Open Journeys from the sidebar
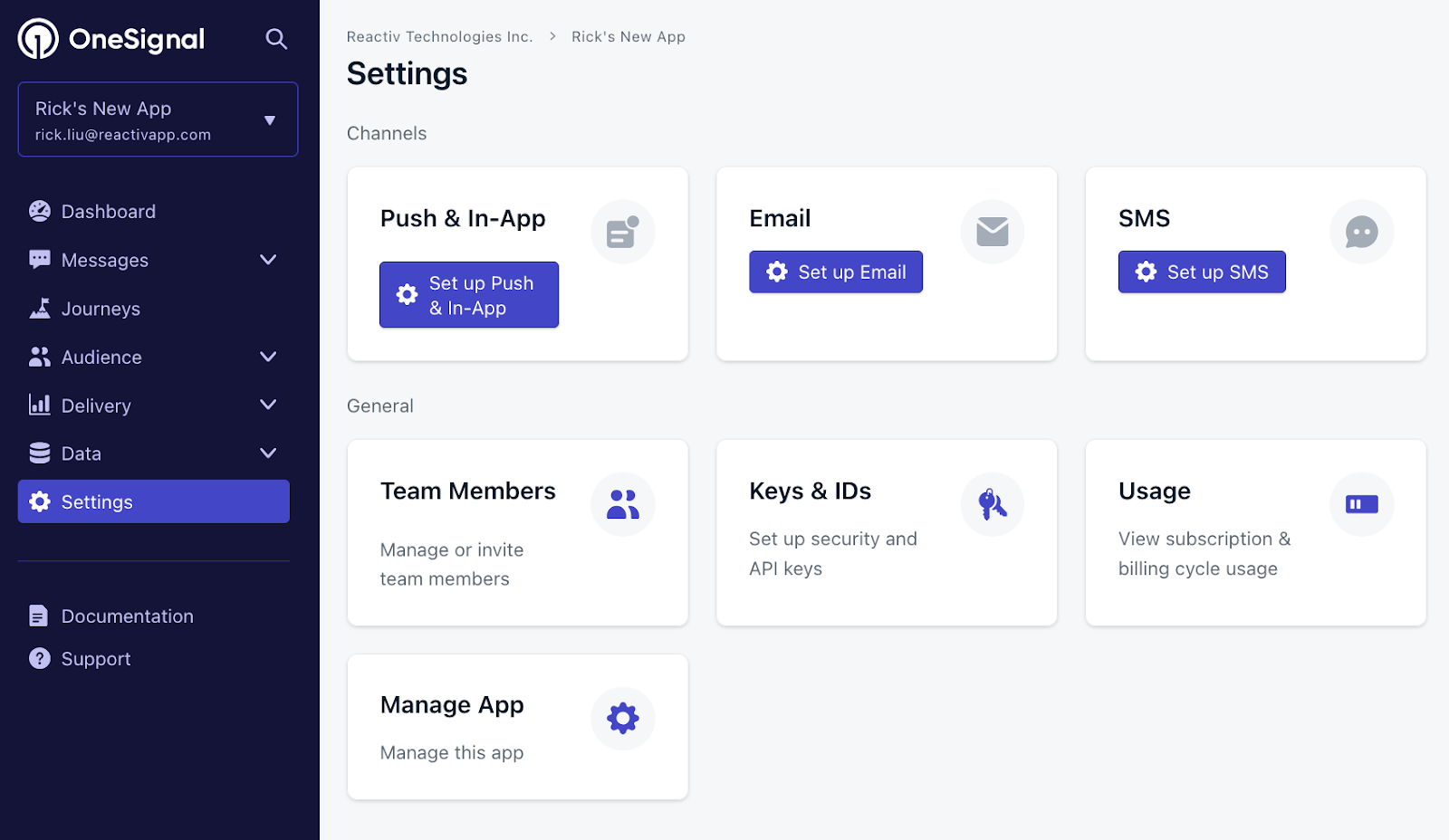 pyautogui.click(x=101, y=309)
